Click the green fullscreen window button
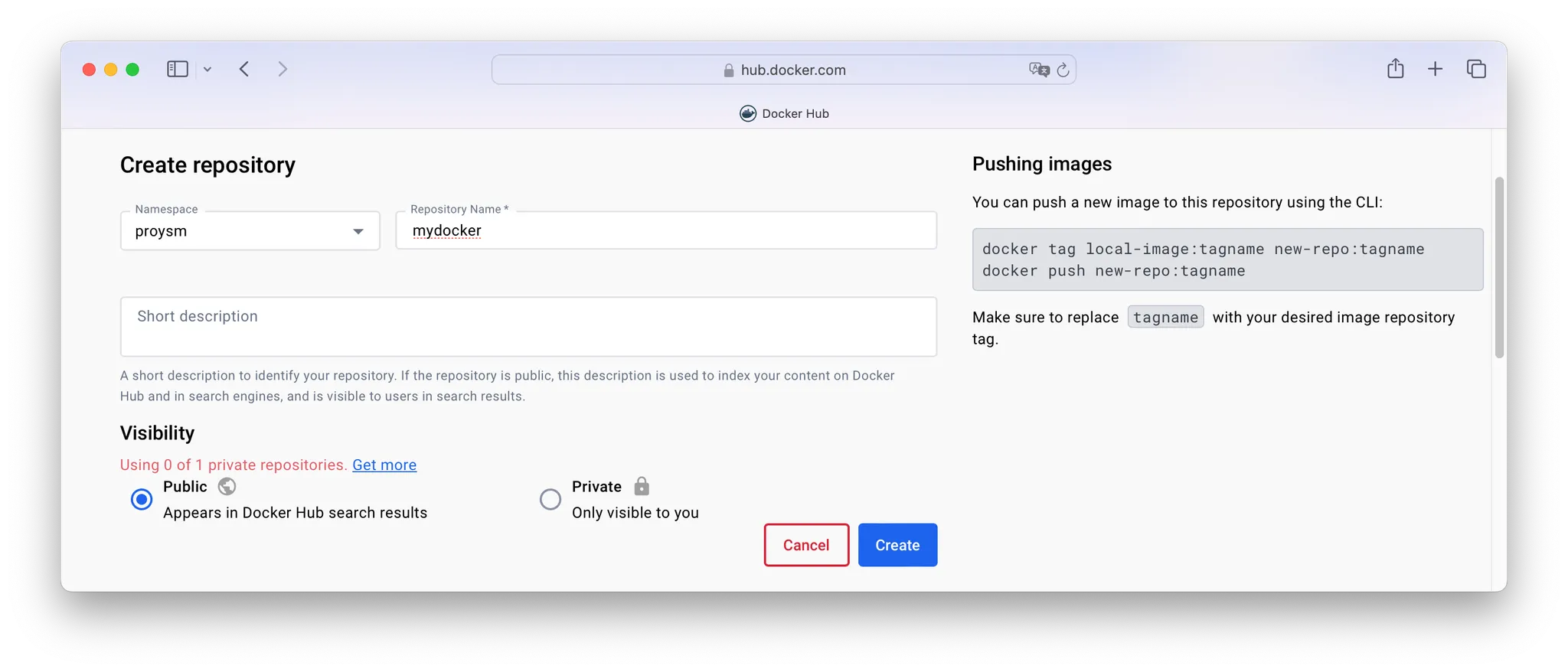Viewport: 1568px width, 672px height. (132, 70)
